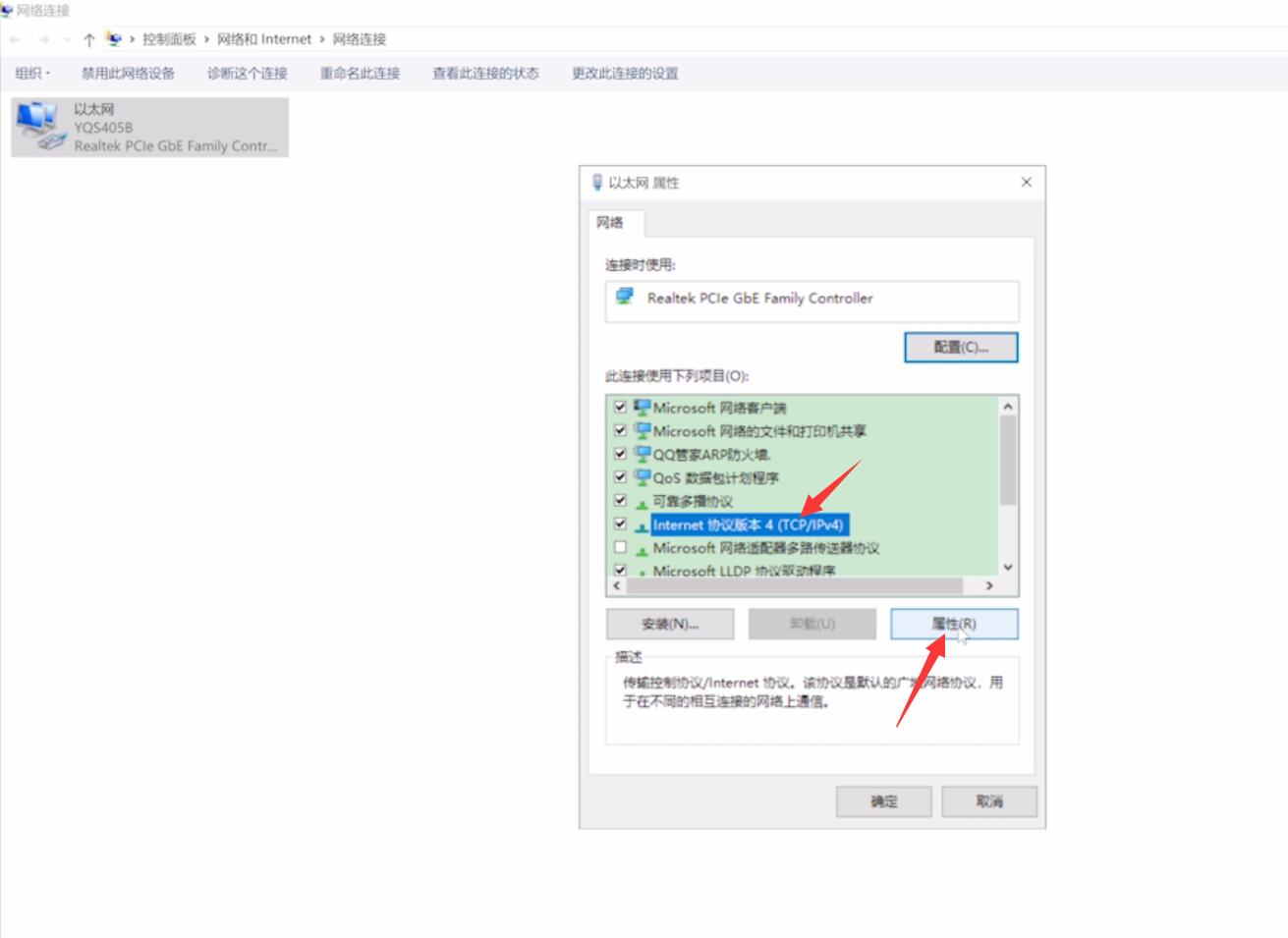This screenshot has height=938, width=1288.
Task: Click the Up one level arrow
Action: tap(89, 39)
